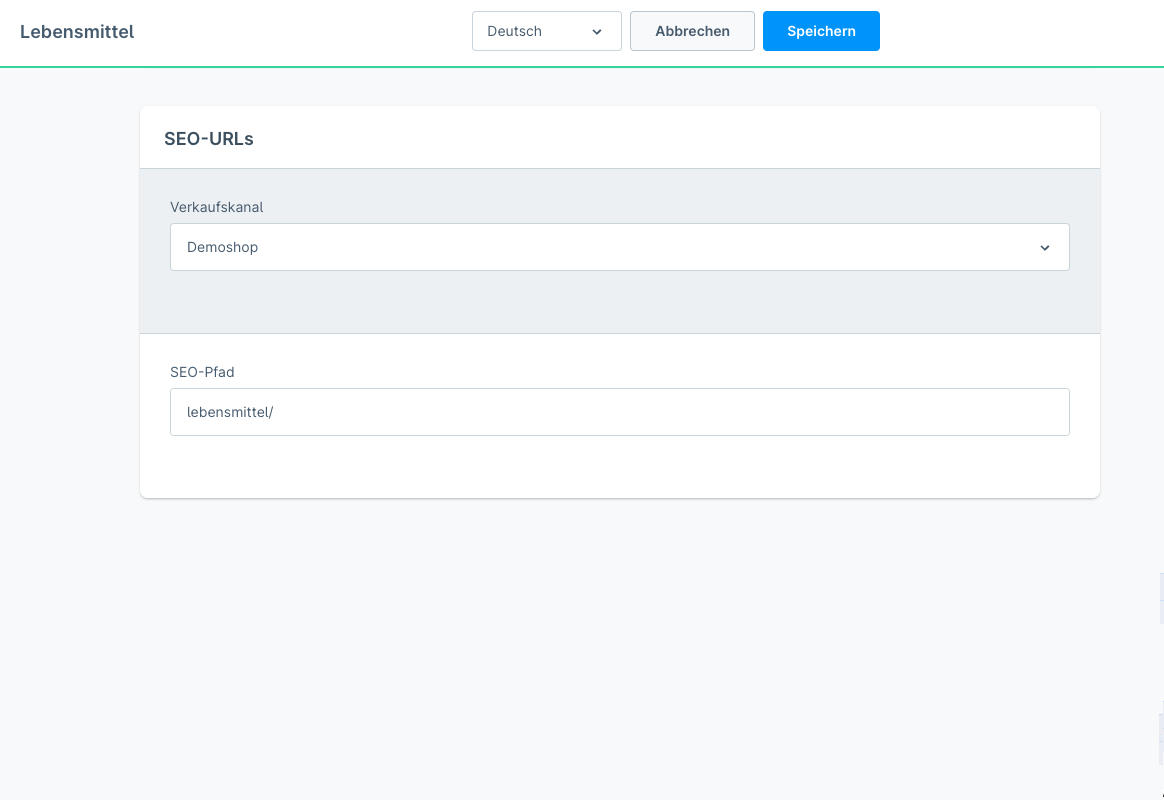Click into the SEO-Pfad input field
Image resolution: width=1164 pixels, height=800 pixels.
click(x=619, y=412)
